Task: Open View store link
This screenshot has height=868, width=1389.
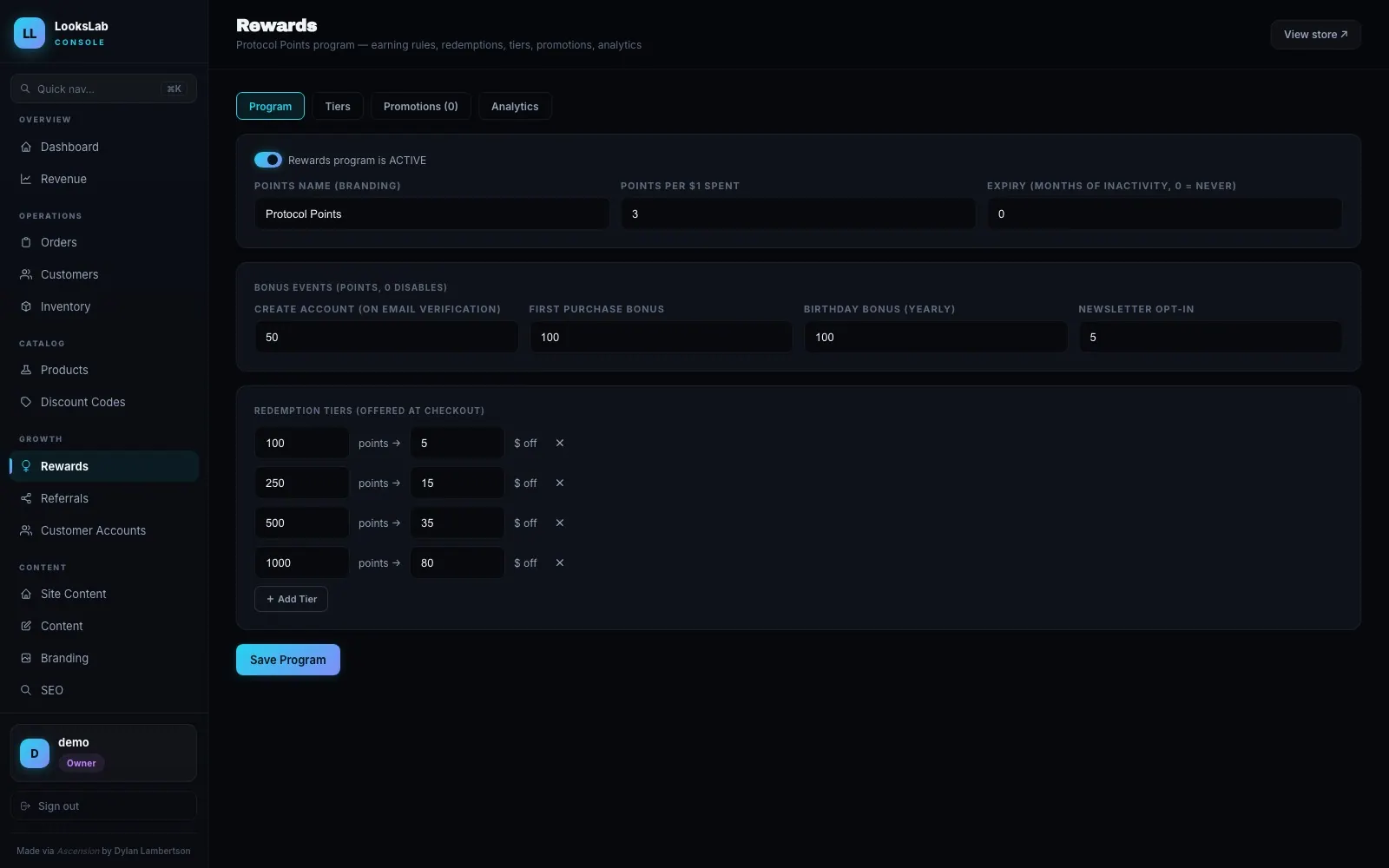Action: (x=1316, y=35)
